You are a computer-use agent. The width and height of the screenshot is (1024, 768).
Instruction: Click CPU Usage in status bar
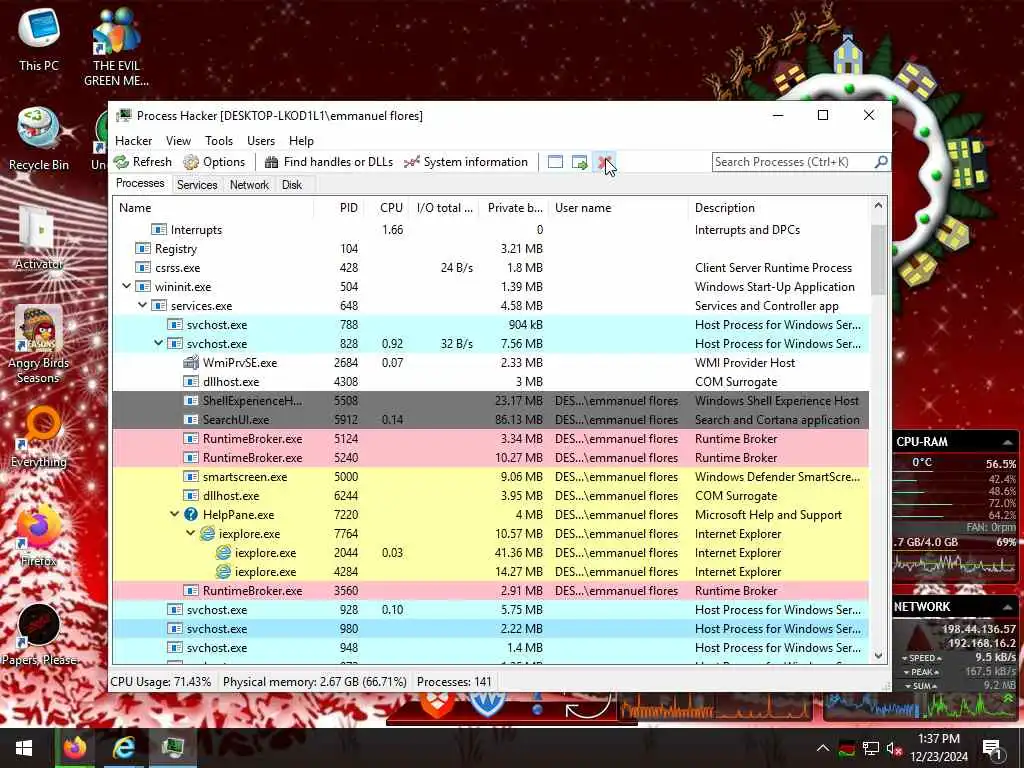pos(161,682)
